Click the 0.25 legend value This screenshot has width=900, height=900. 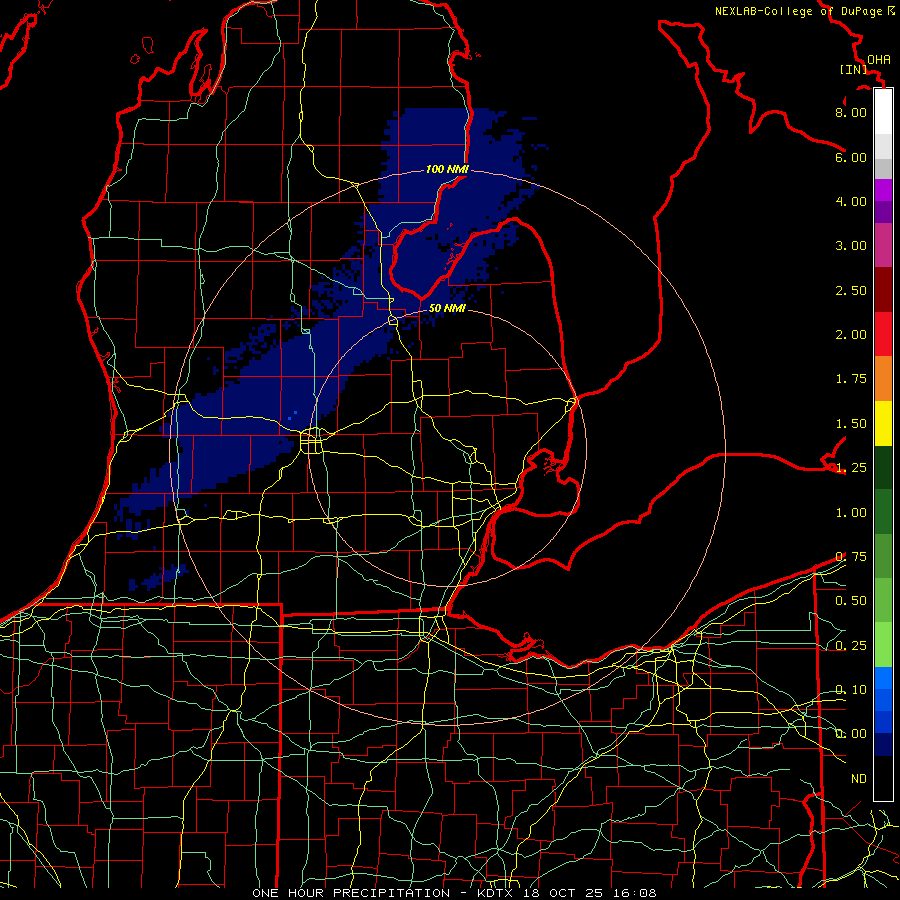[x=851, y=646]
